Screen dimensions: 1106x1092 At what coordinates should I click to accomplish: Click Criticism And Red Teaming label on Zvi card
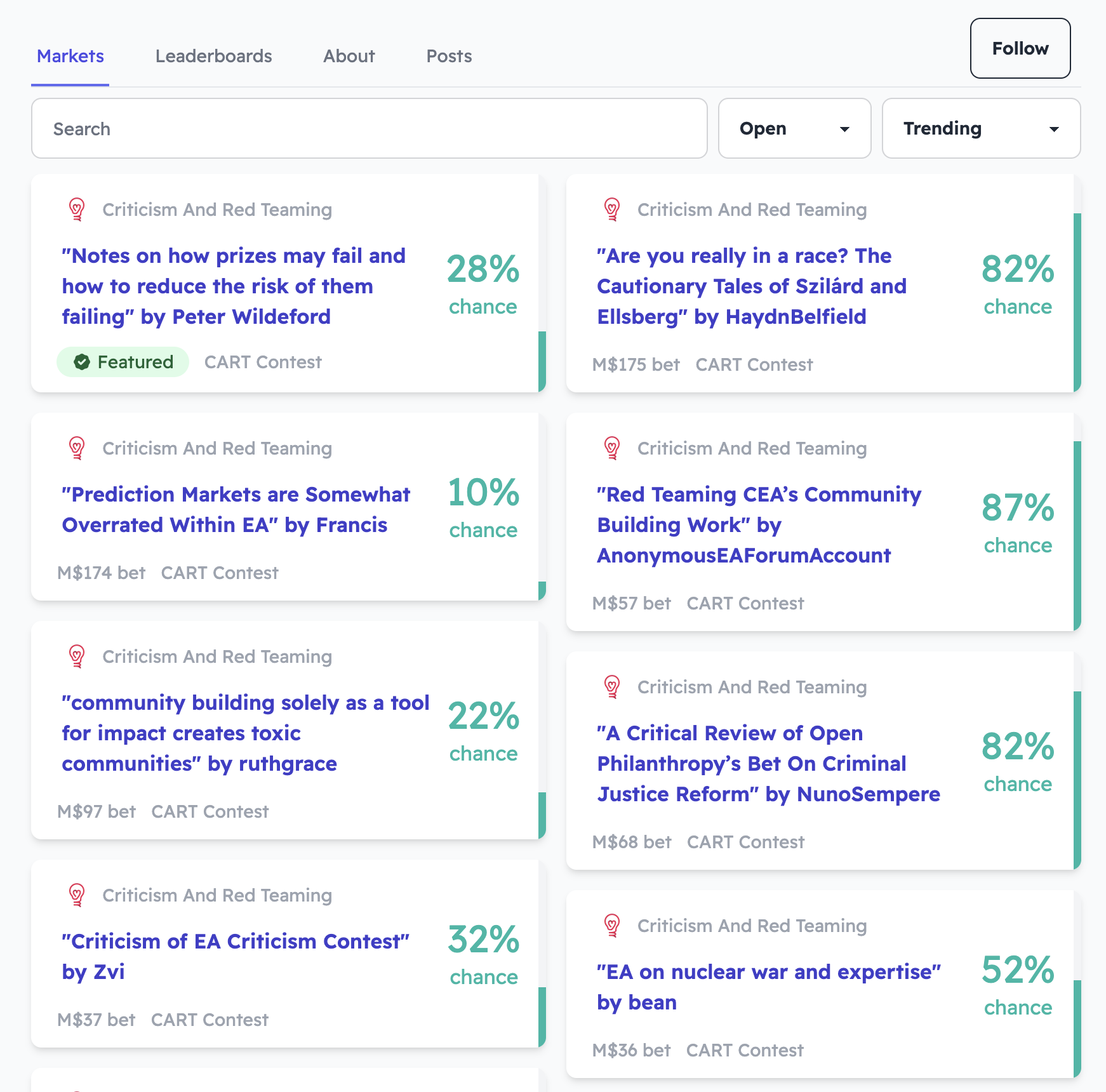point(217,895)
